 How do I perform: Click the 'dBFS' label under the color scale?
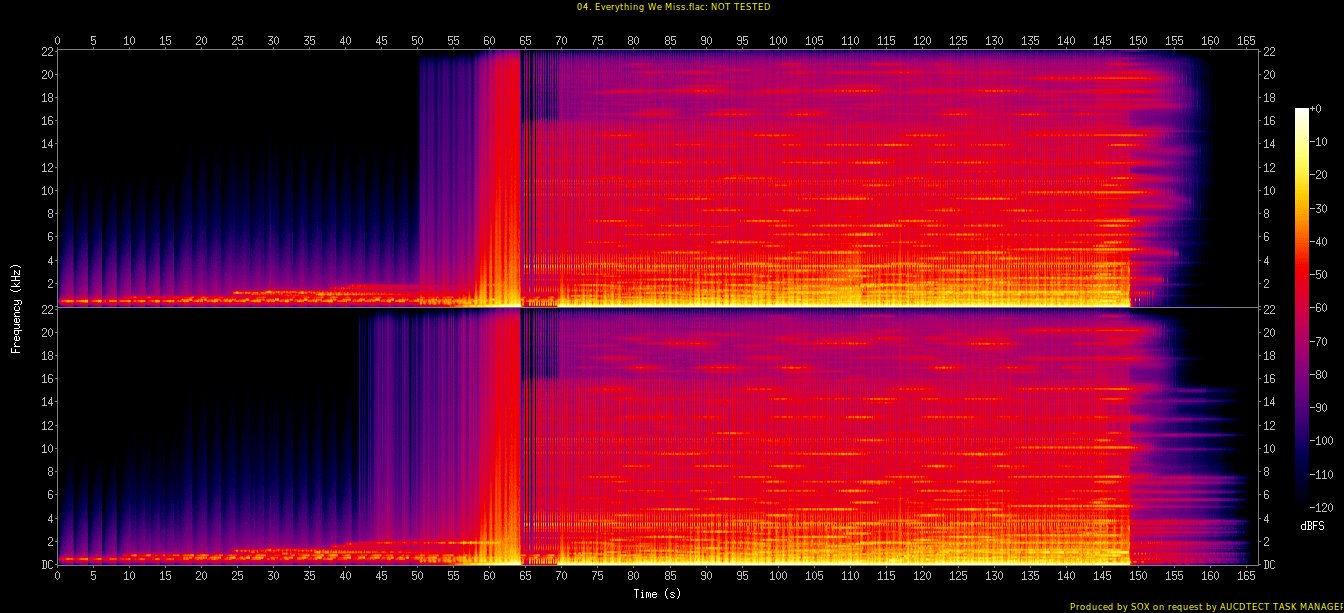click(x=1312, y=525)
